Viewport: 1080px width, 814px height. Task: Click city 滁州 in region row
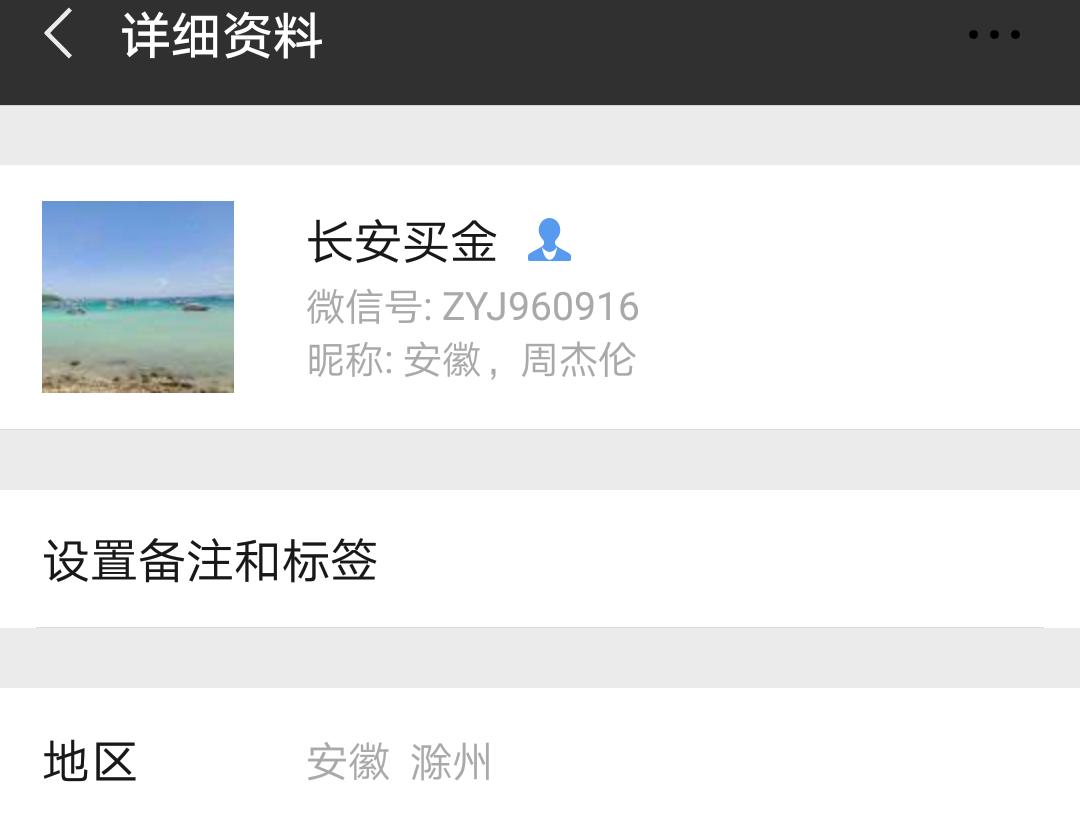(x=450, y=762)
